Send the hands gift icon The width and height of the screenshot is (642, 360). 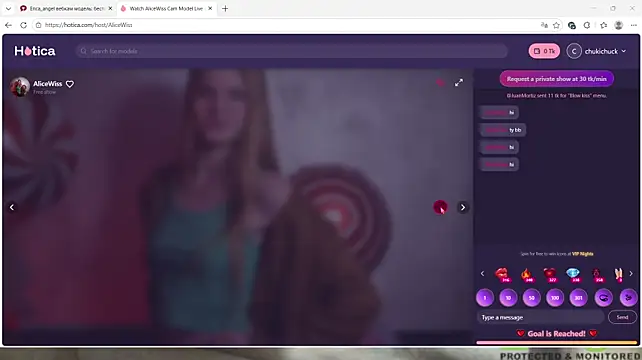(x=618, y=274)
